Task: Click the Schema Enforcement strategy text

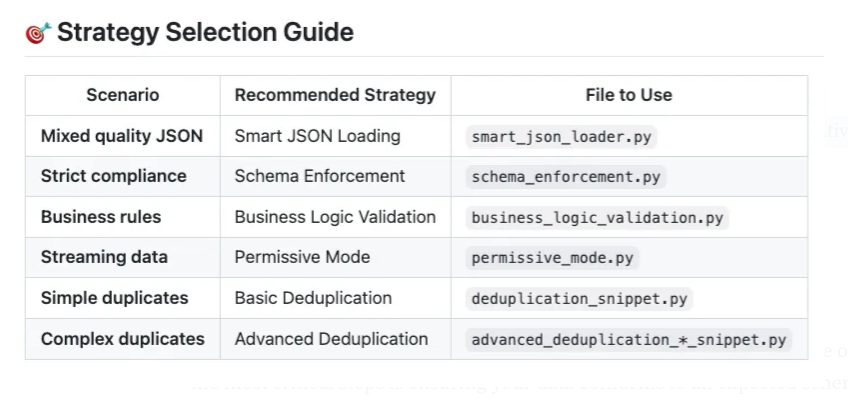Action: point(320,176)
